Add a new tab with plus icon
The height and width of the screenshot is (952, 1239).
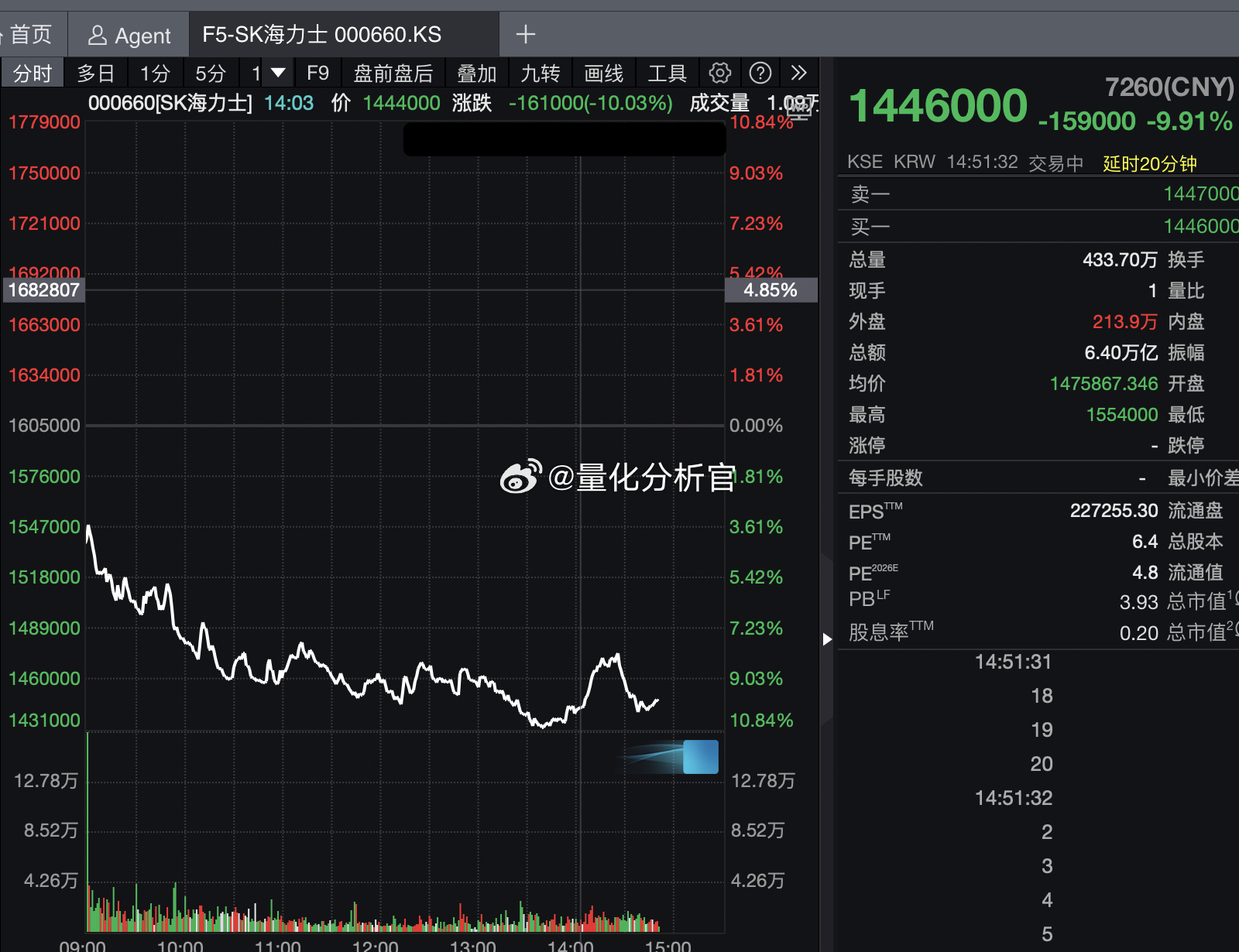click(x=526, y=34)
